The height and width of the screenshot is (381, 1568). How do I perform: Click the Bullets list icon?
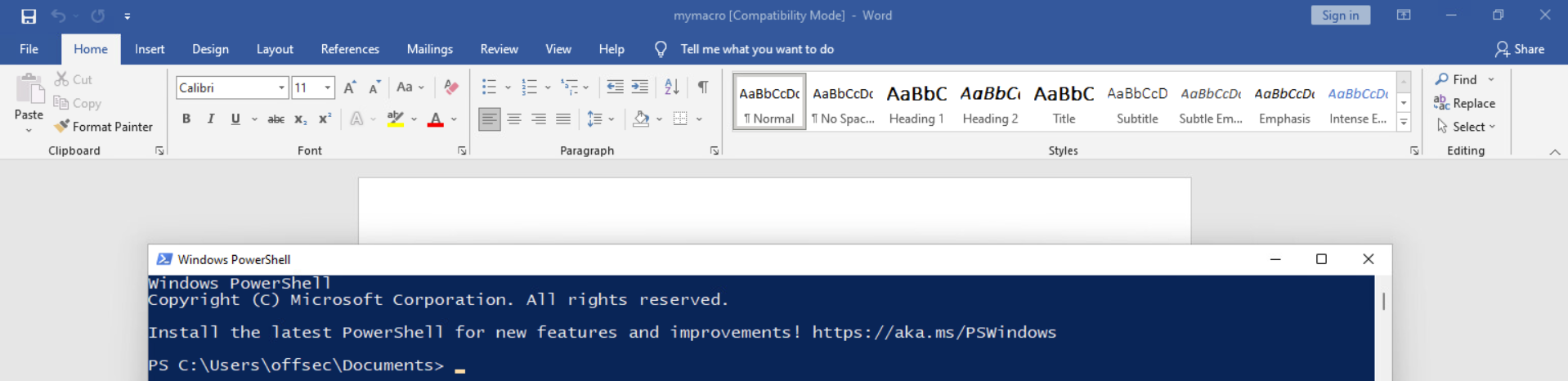489,87
